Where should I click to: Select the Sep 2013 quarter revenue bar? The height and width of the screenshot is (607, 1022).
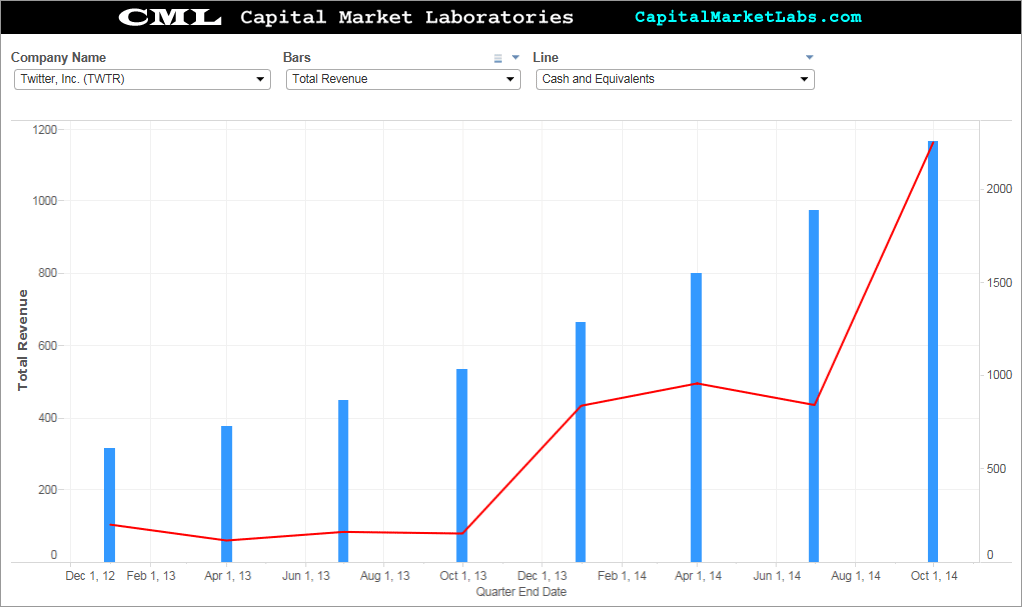[461, 466]
